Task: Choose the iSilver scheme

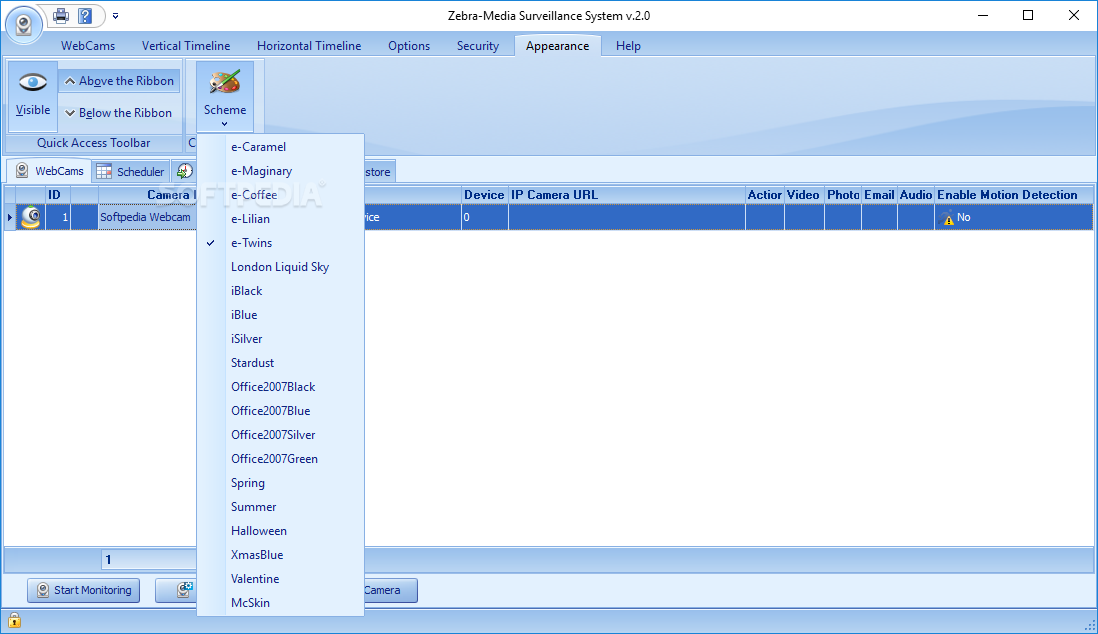Action: click(281, 339)
